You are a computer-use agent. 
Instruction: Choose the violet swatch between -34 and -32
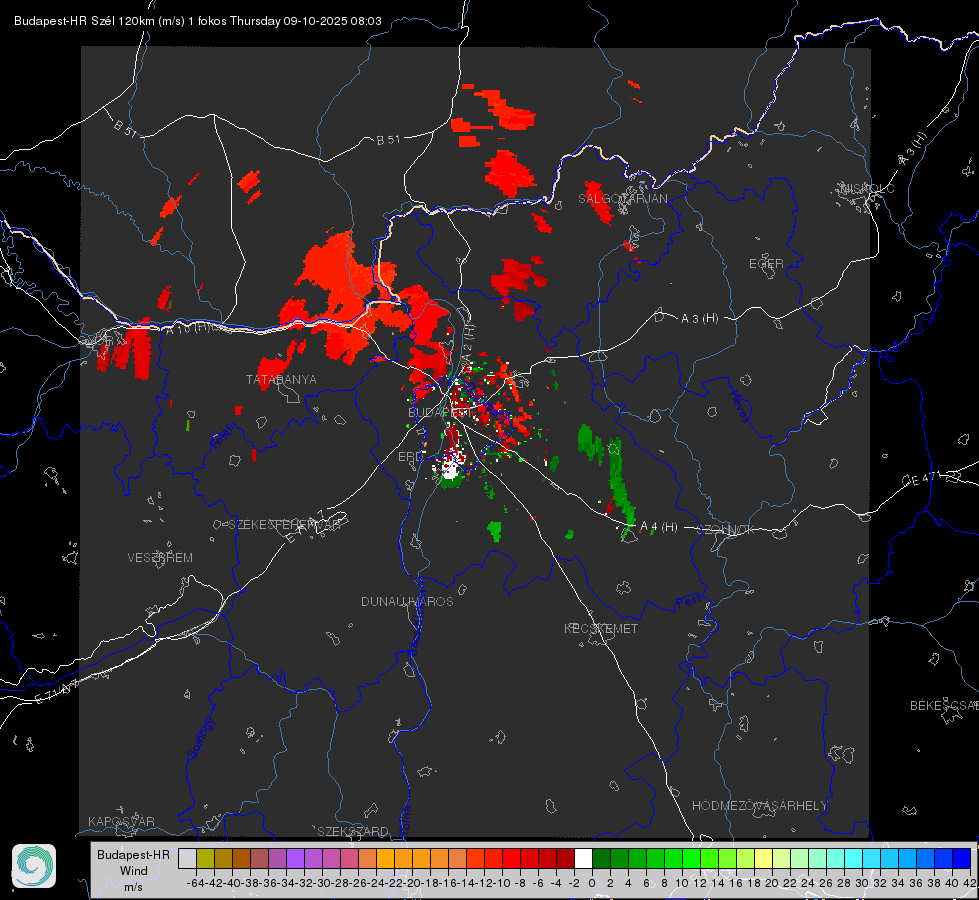pyautogui.click(x=295, y=859)
